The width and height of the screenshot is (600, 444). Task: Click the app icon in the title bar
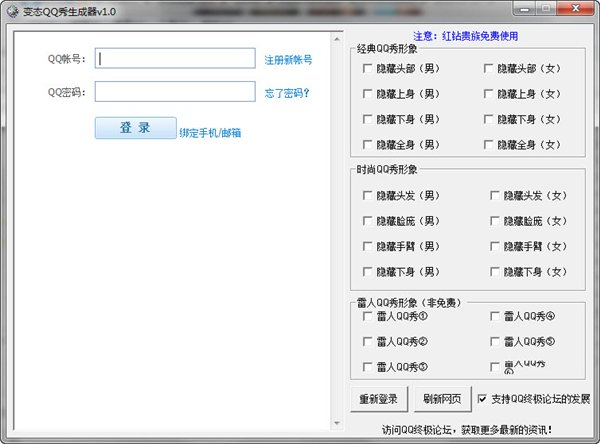point(13,11)
